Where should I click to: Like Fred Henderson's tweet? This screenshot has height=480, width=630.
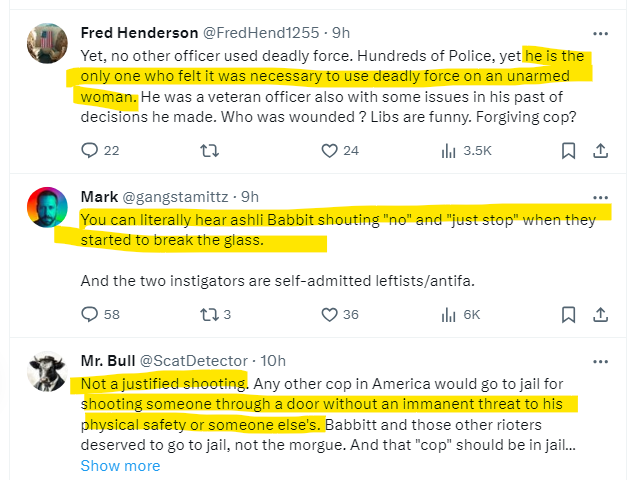coord(329,151)
